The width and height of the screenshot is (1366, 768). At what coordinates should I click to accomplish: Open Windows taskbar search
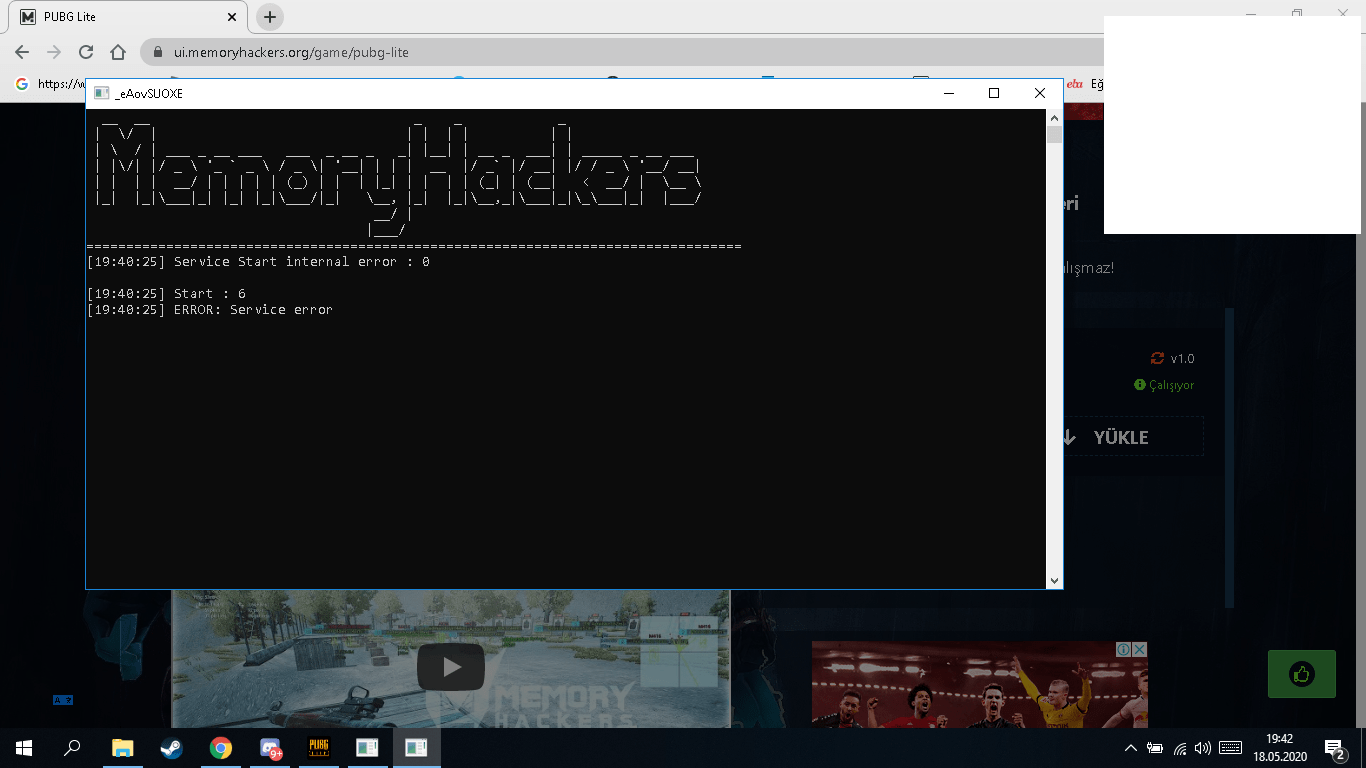coord(72,747)
